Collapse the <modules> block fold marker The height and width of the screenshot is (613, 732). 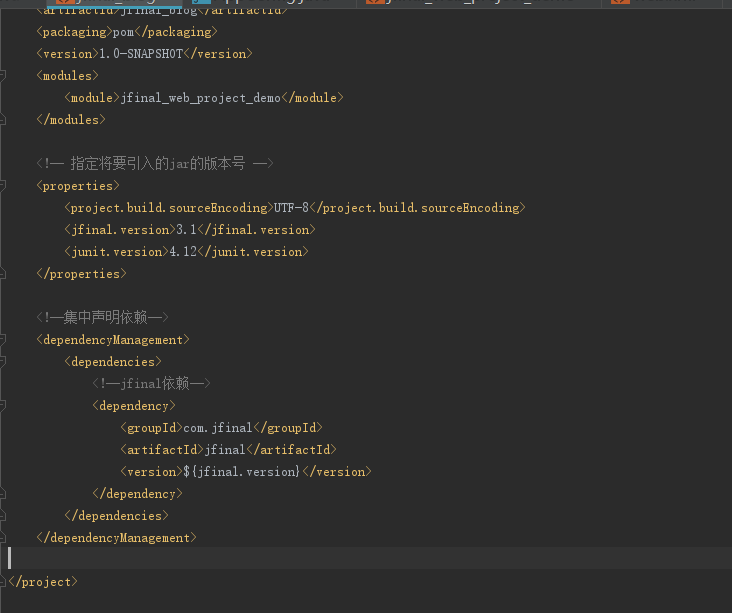pyautogui.click(x=2, y=75)
